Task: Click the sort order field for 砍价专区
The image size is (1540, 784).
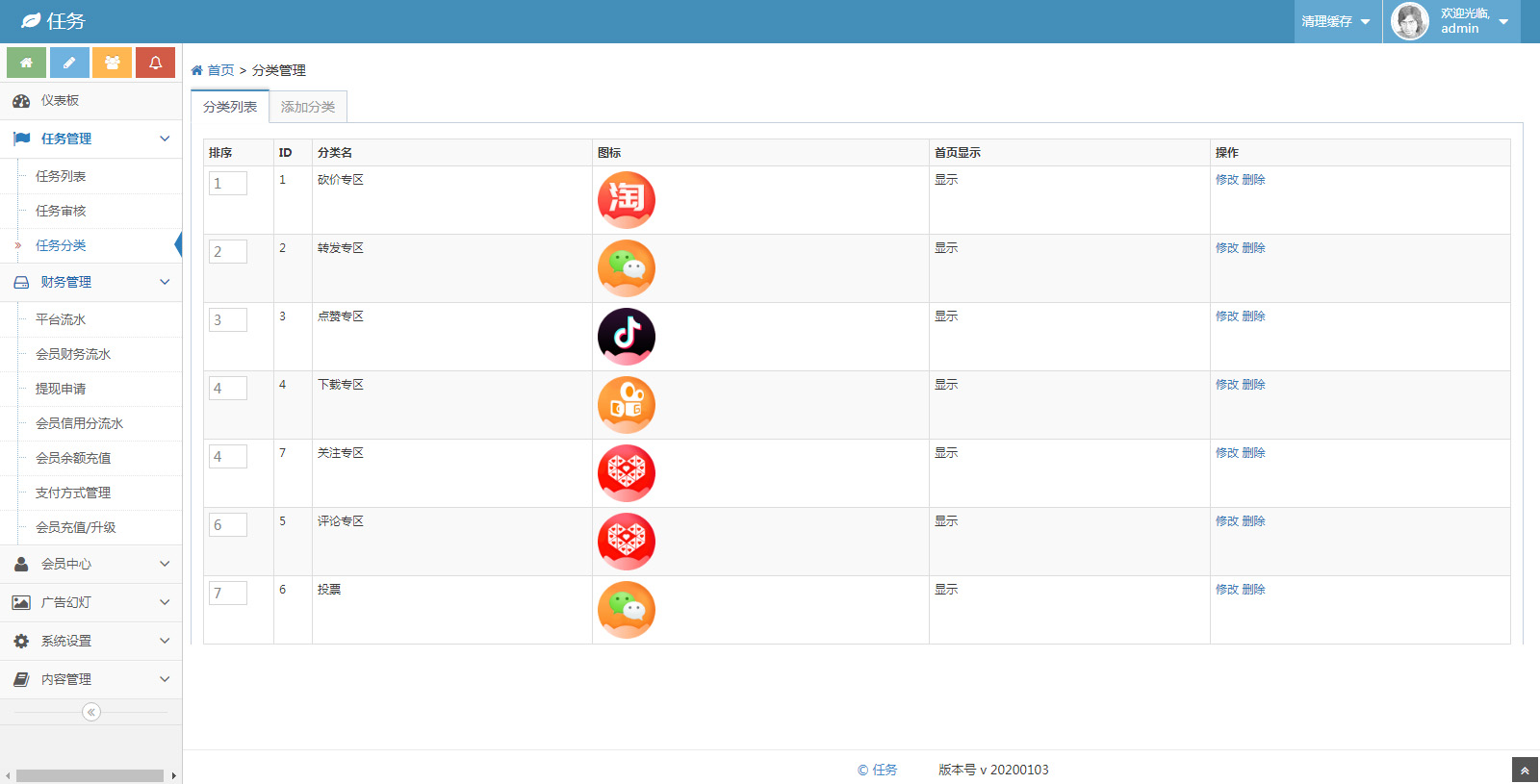Action: [228, 184]
